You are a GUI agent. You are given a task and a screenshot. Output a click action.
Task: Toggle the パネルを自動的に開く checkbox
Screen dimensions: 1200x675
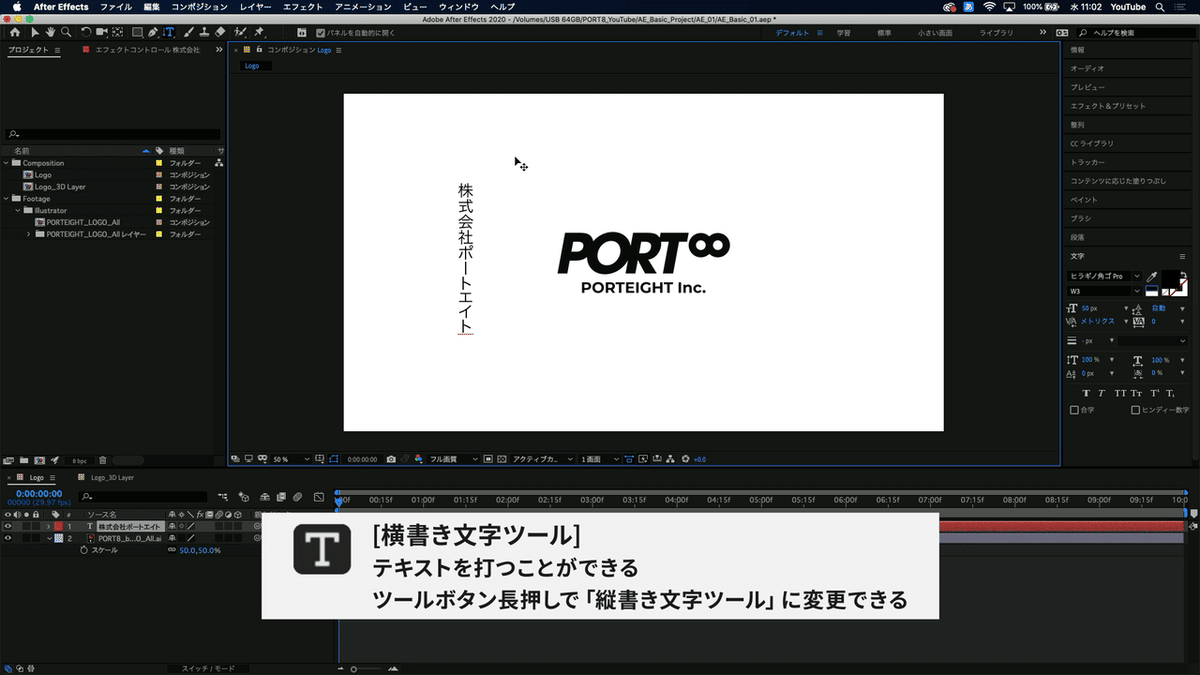(319, 32)
